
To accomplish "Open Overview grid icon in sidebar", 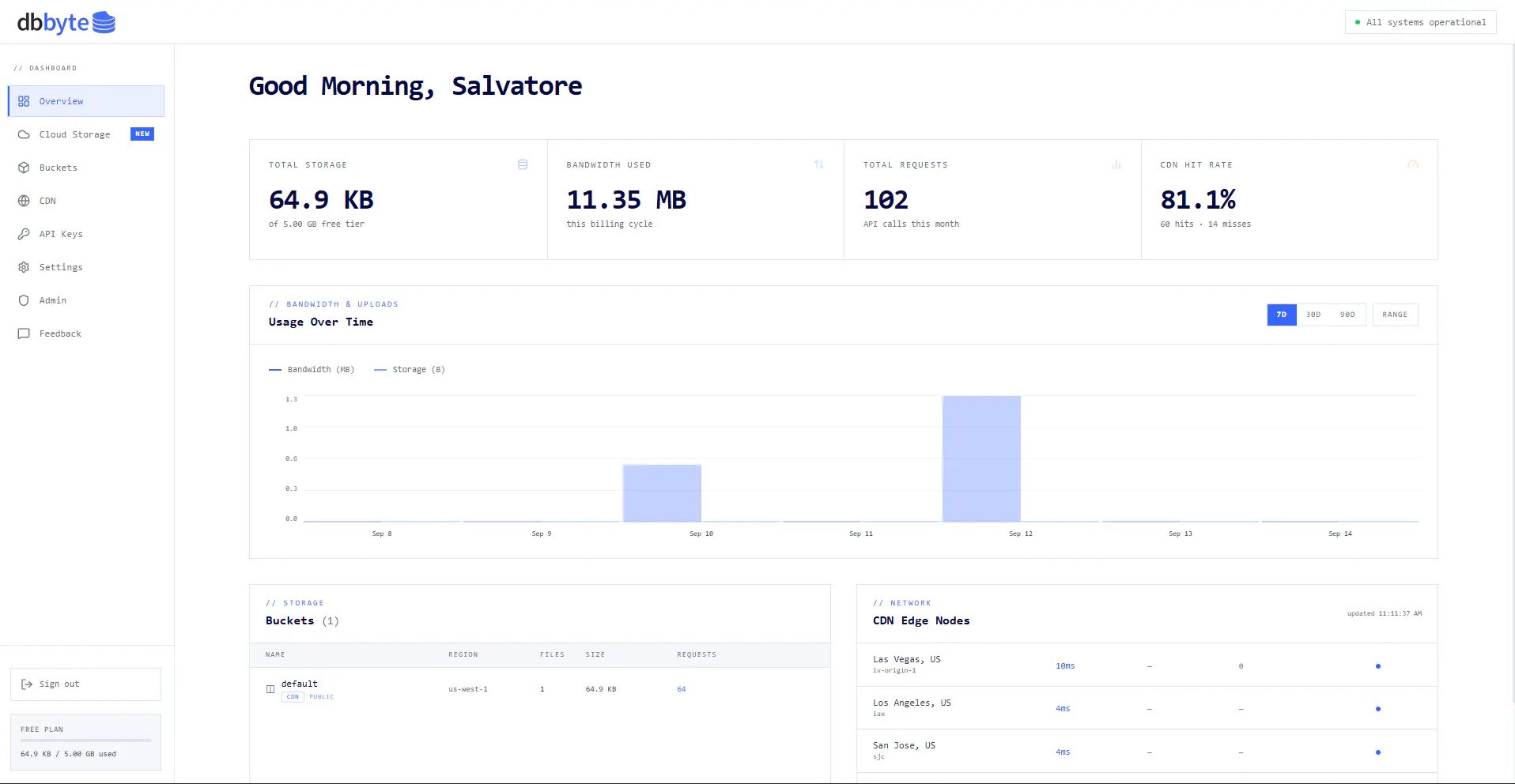I will click(x=24, y=101).
